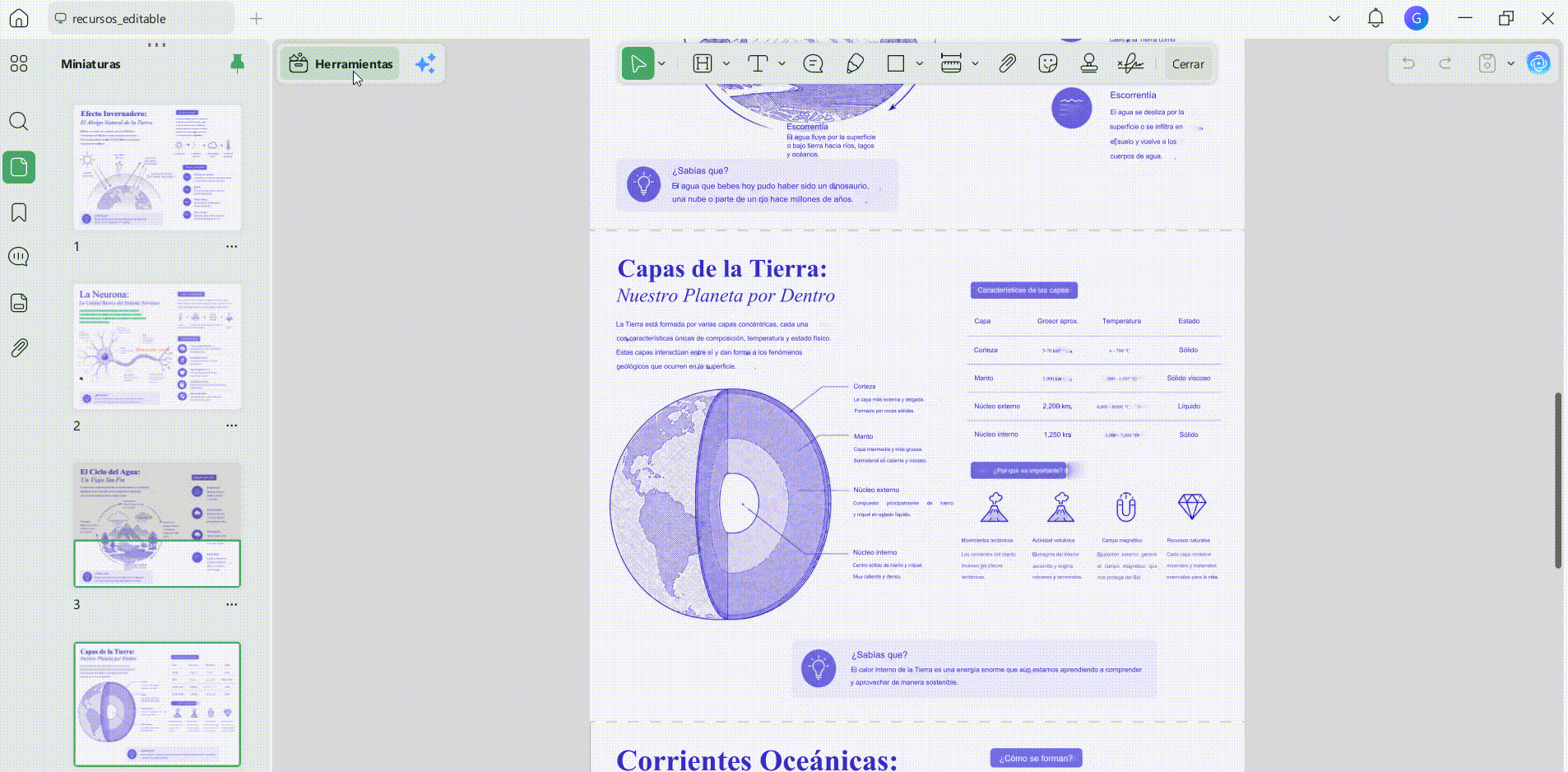Expand the highlight tool dropdown arrow
The image size is (1568, 772).
pos(726,63)
